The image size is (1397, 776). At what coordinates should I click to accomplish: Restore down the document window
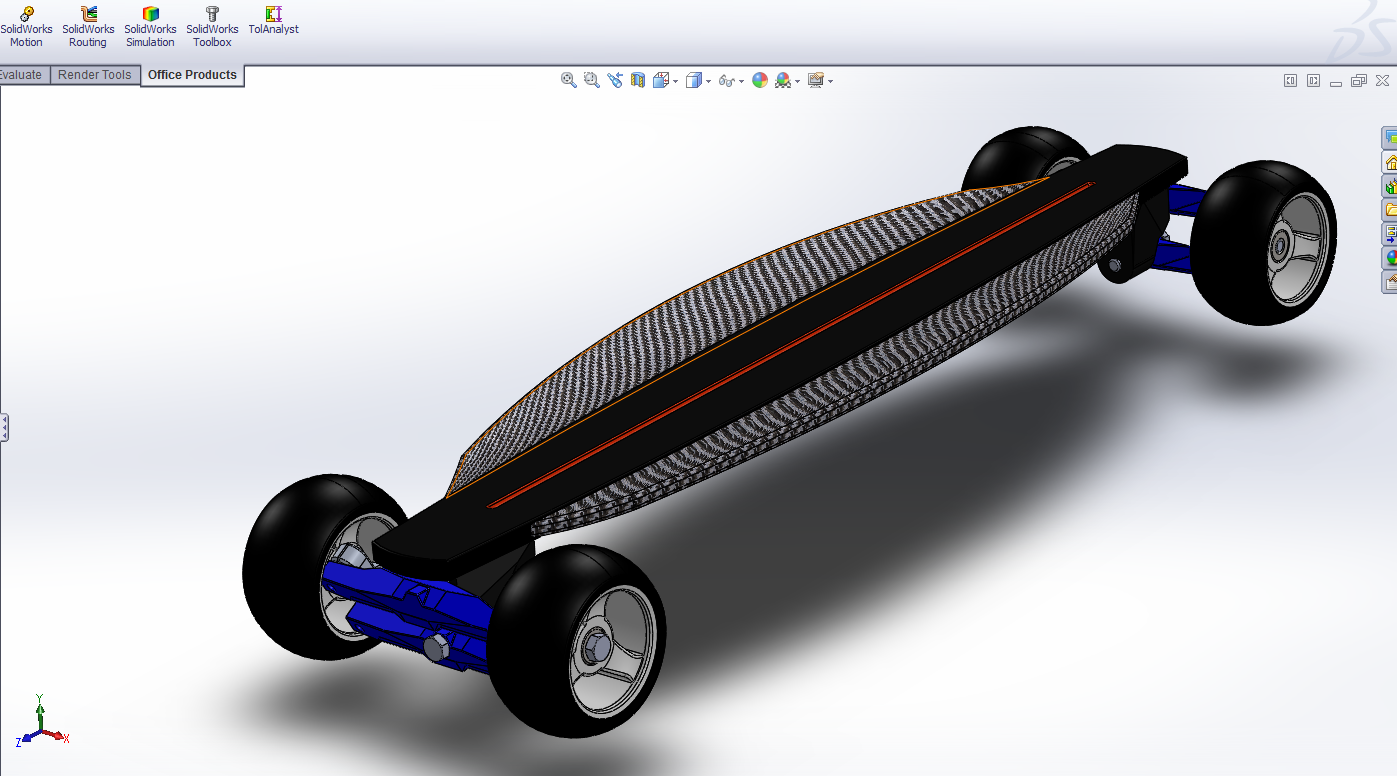(1358, 81)
